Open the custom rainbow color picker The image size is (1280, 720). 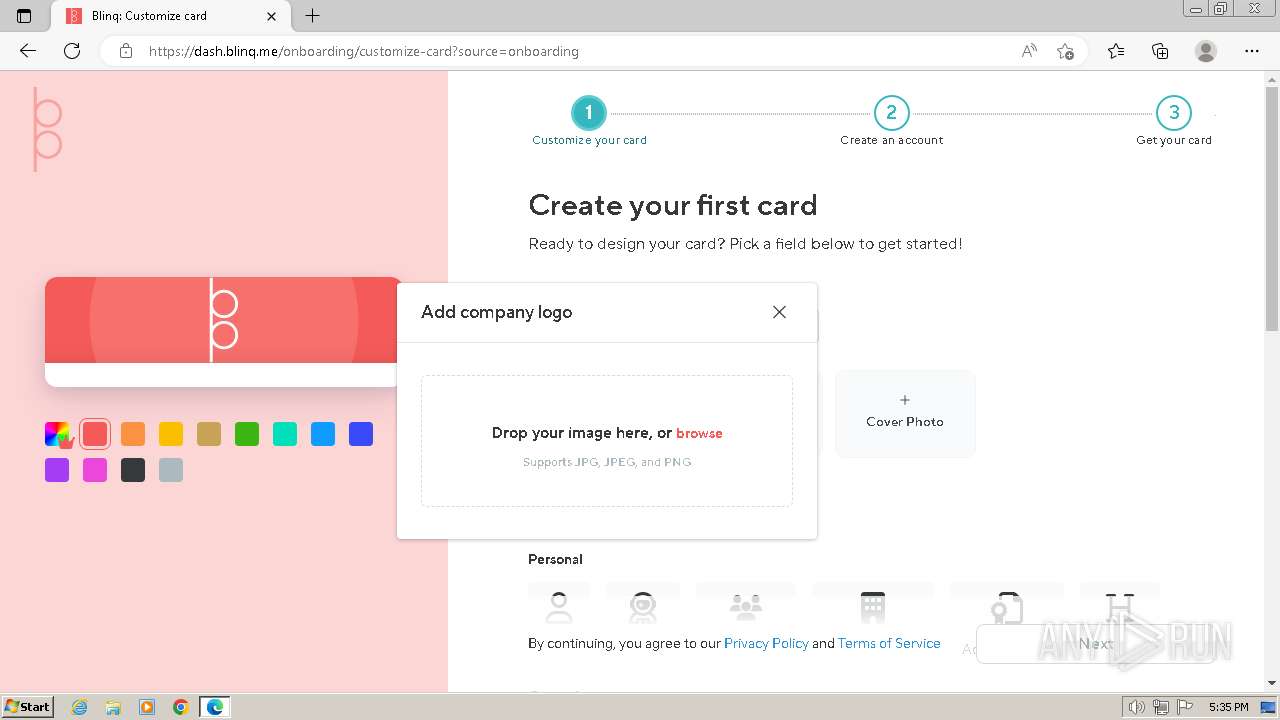pos(57,434)
